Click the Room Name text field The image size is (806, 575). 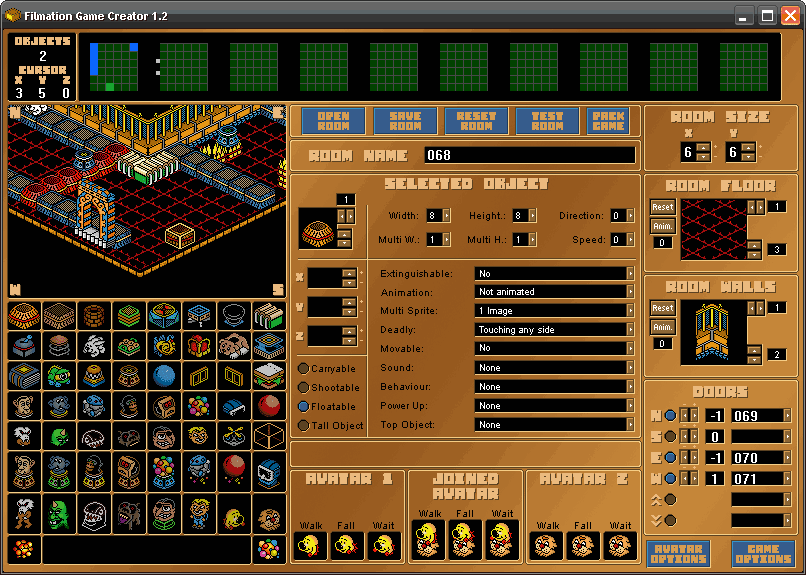tap(529, 155)
